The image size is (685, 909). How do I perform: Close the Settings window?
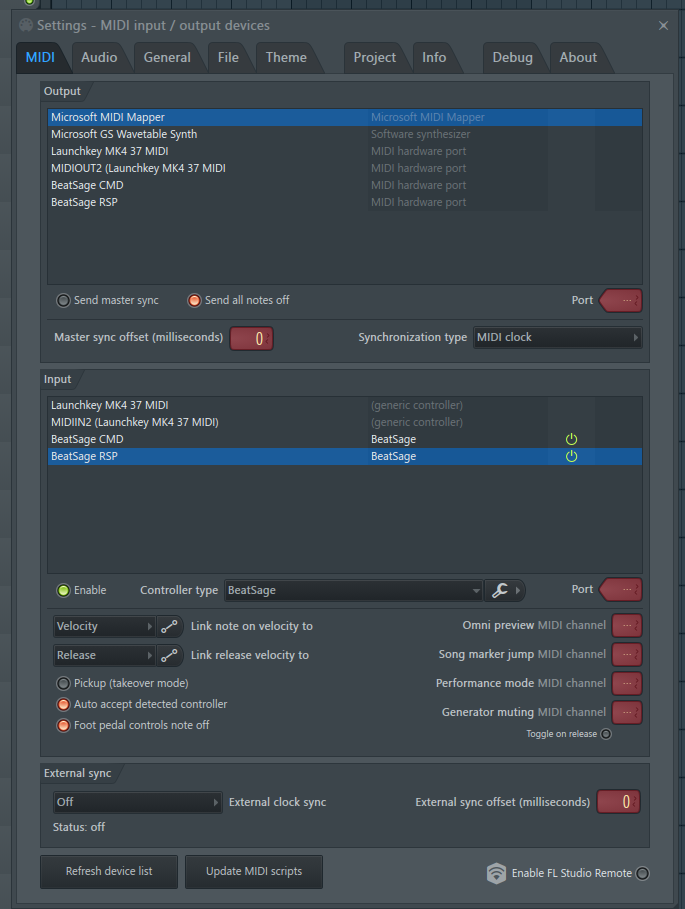pos(664,26)
